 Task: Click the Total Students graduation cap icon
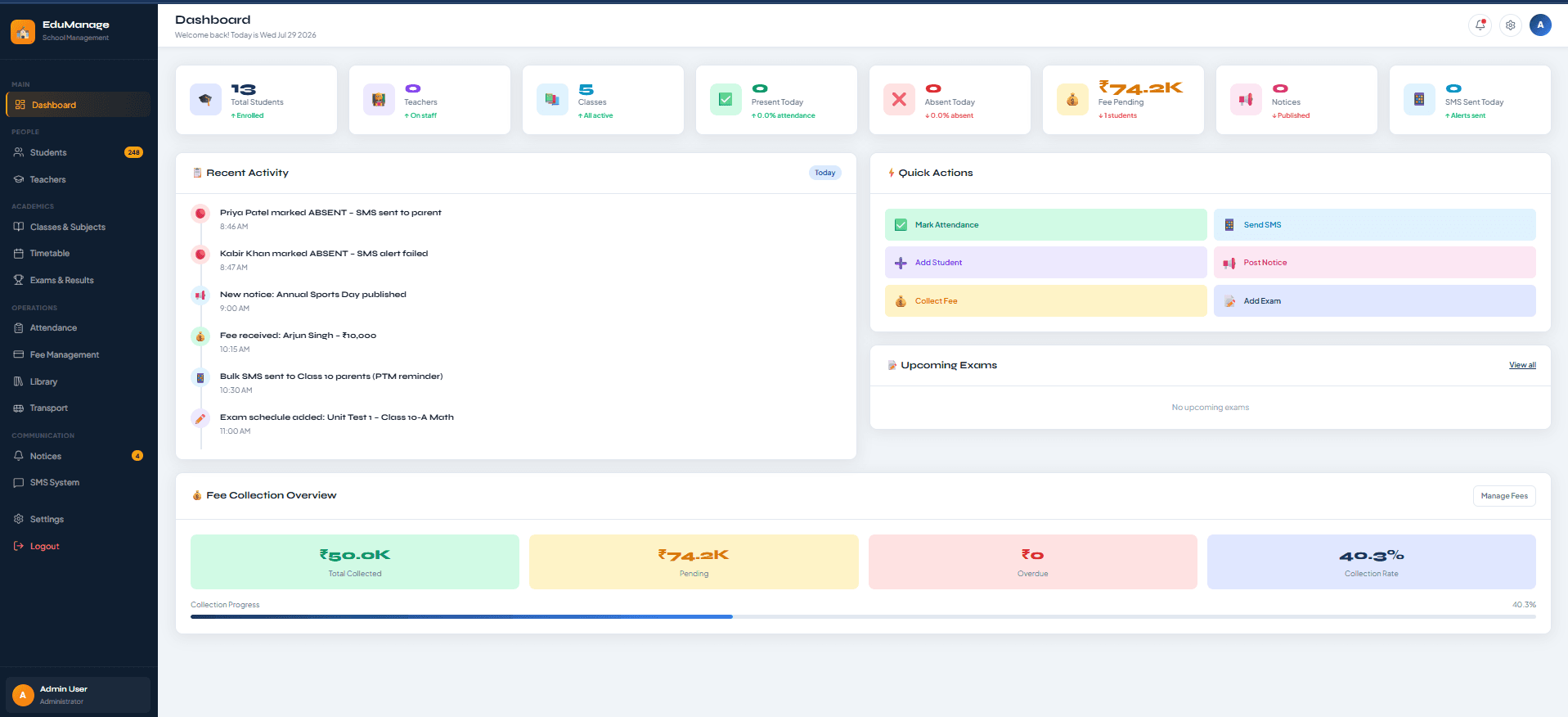[x=205, y=100]
